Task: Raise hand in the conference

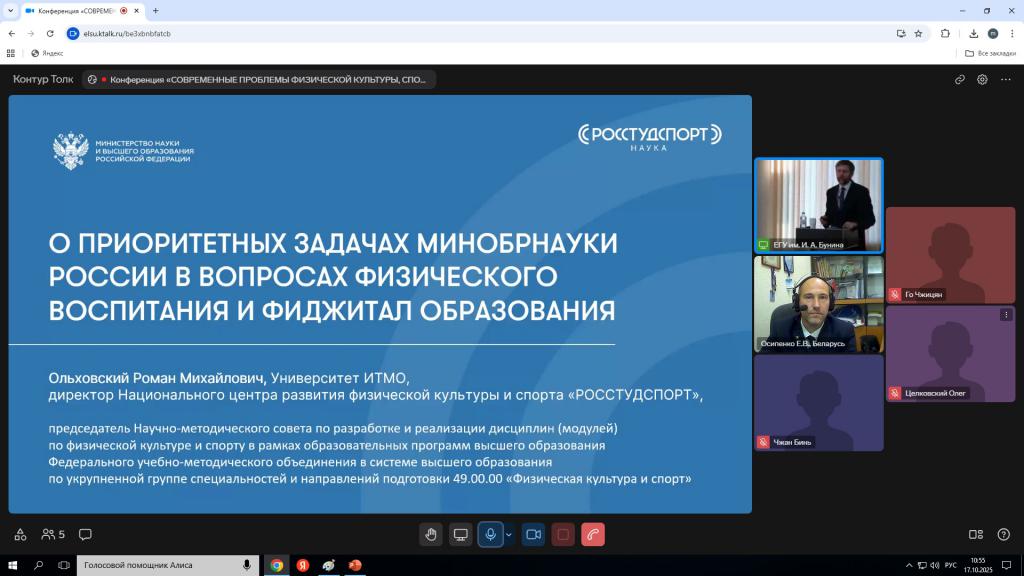Action: coord(431,534)
